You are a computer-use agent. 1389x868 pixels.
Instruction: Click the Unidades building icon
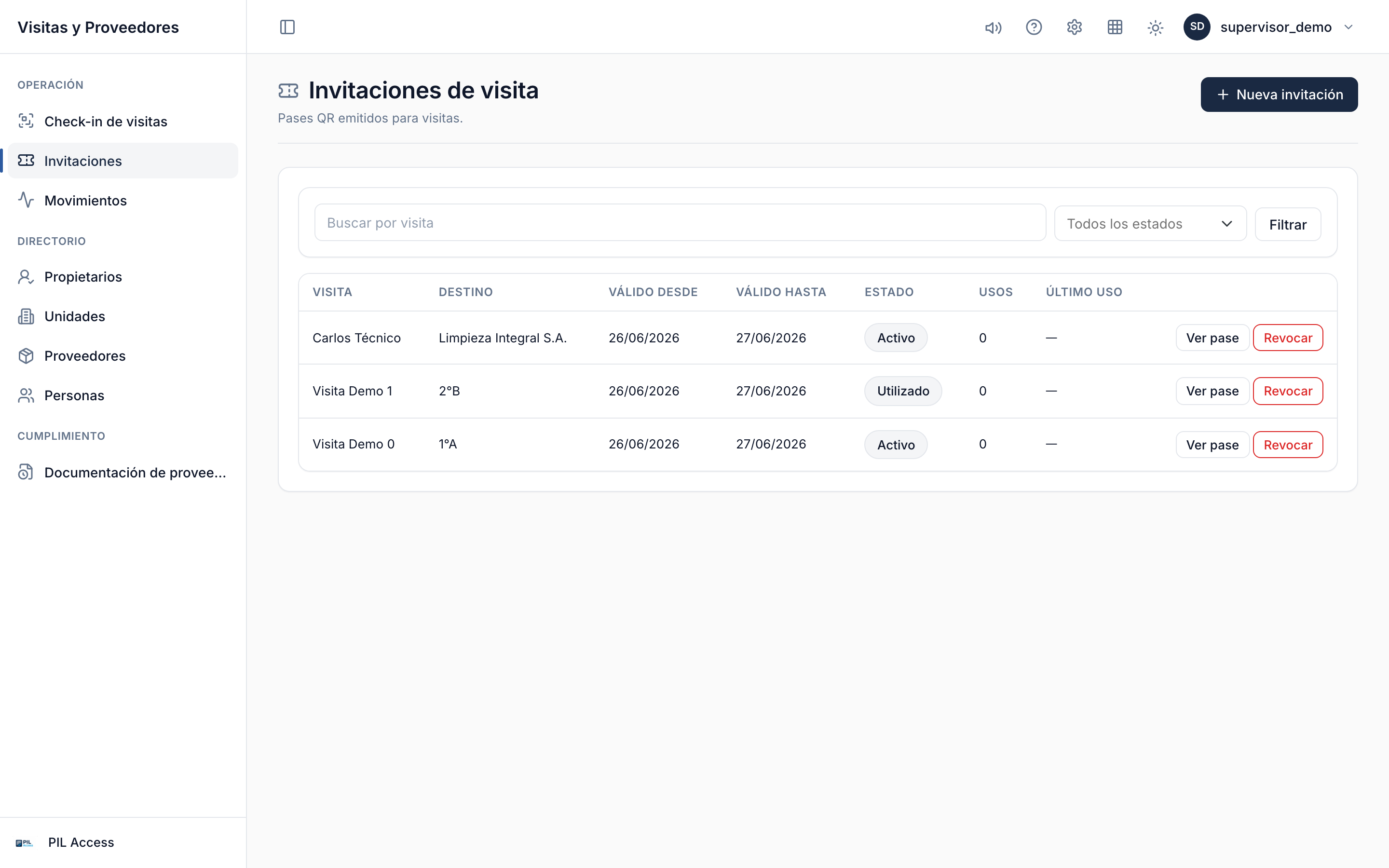coord(26,316)
